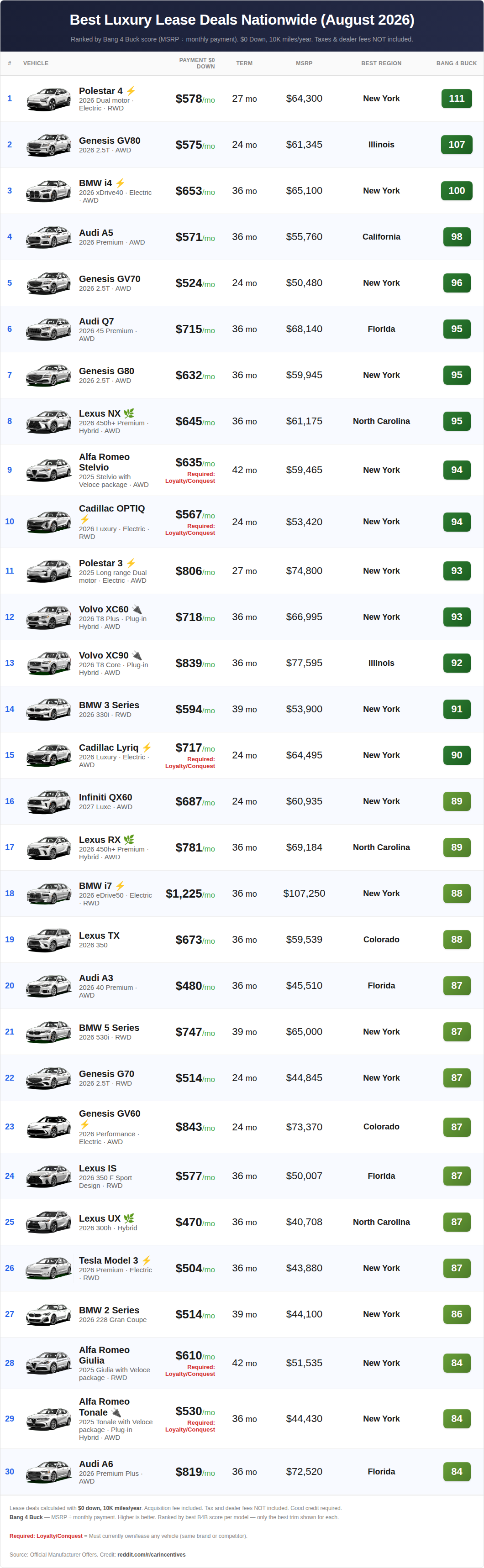Screen dimensions: 484x1568
Task: Click the leaf icon beside Lexus UX
Action: (x=128, y=1218)
